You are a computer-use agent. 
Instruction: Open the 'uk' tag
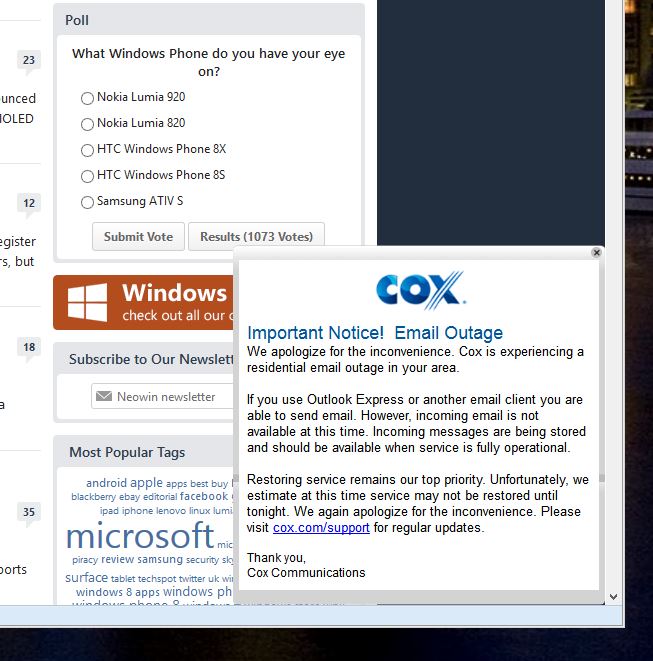tap(214, 579)
